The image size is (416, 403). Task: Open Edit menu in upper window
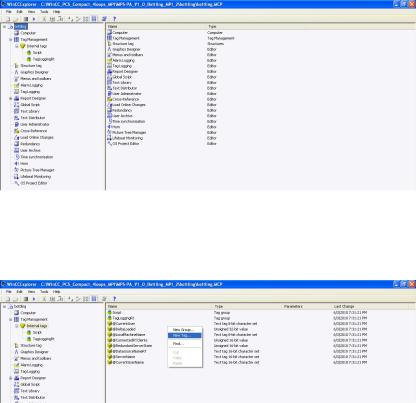coord(20,12)
